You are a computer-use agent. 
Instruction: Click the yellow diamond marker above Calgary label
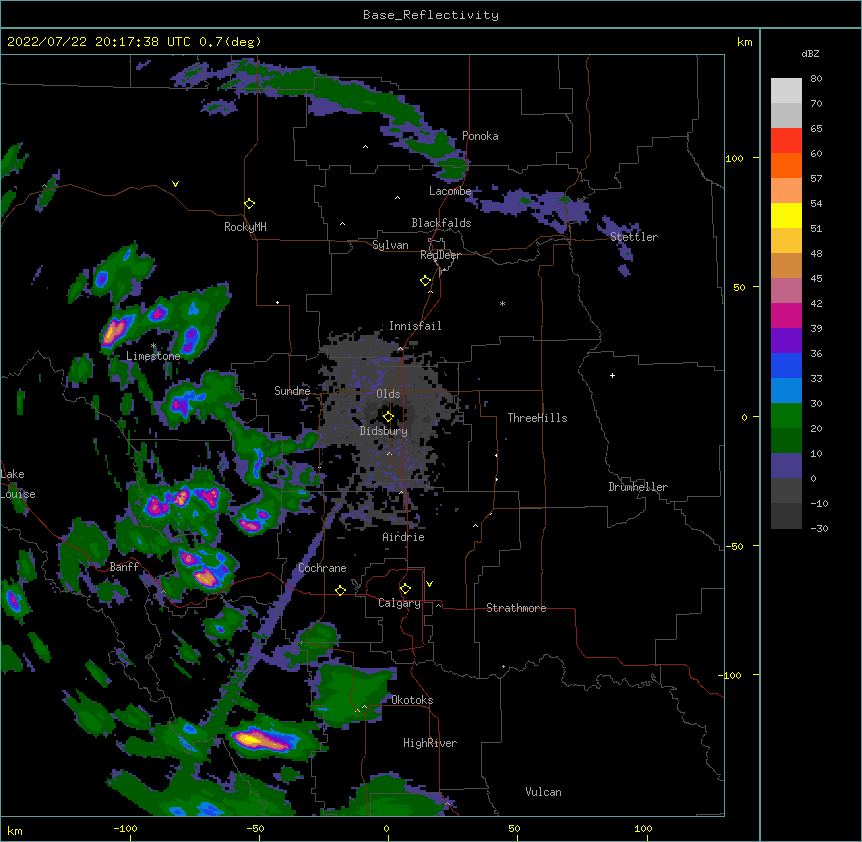point(405,589)
